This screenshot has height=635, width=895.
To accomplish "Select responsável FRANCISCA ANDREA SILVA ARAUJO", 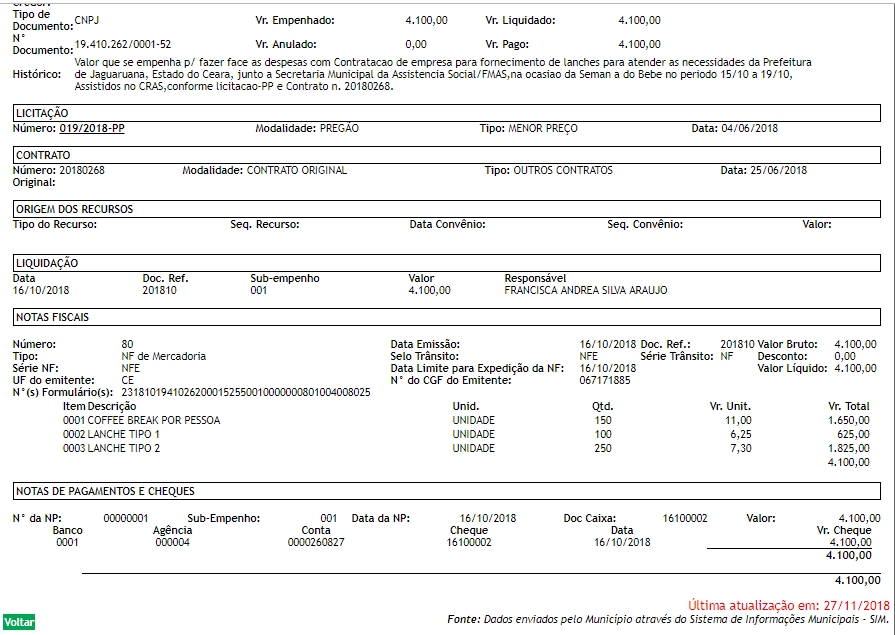I will click(586, 290).
